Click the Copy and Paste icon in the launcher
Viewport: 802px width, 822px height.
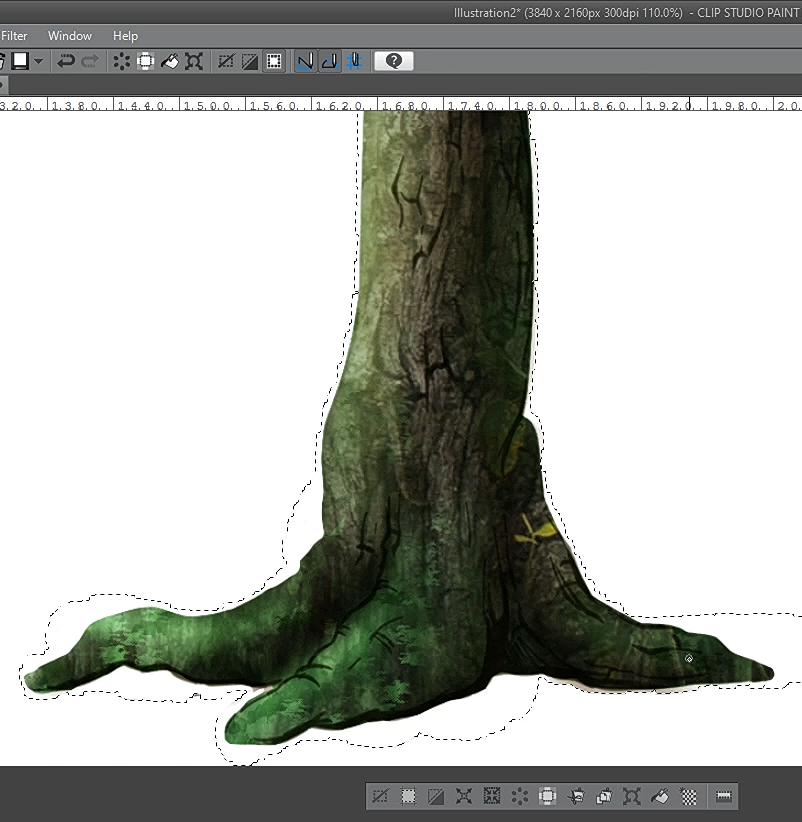coord(603,796)
